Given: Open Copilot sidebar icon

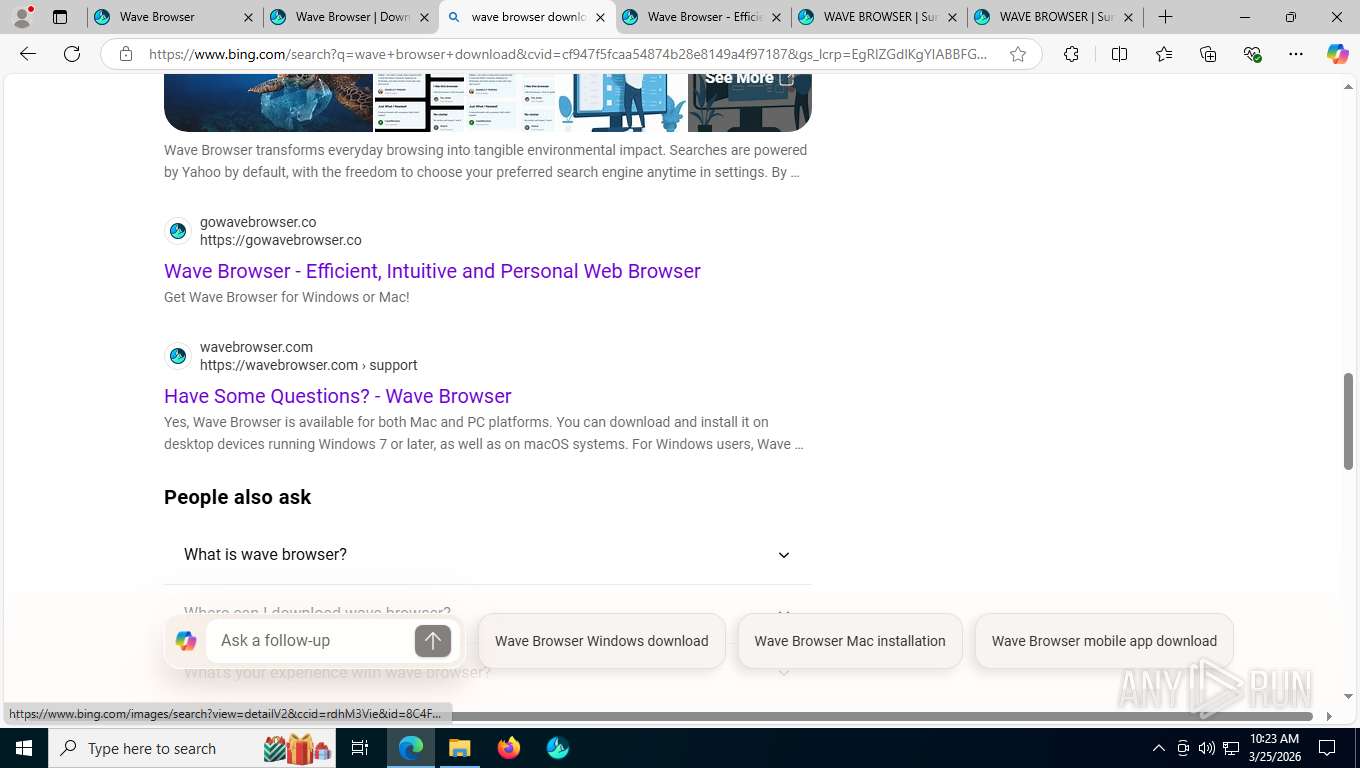Looking at the screenshot, I should (x=1337, y=54).
